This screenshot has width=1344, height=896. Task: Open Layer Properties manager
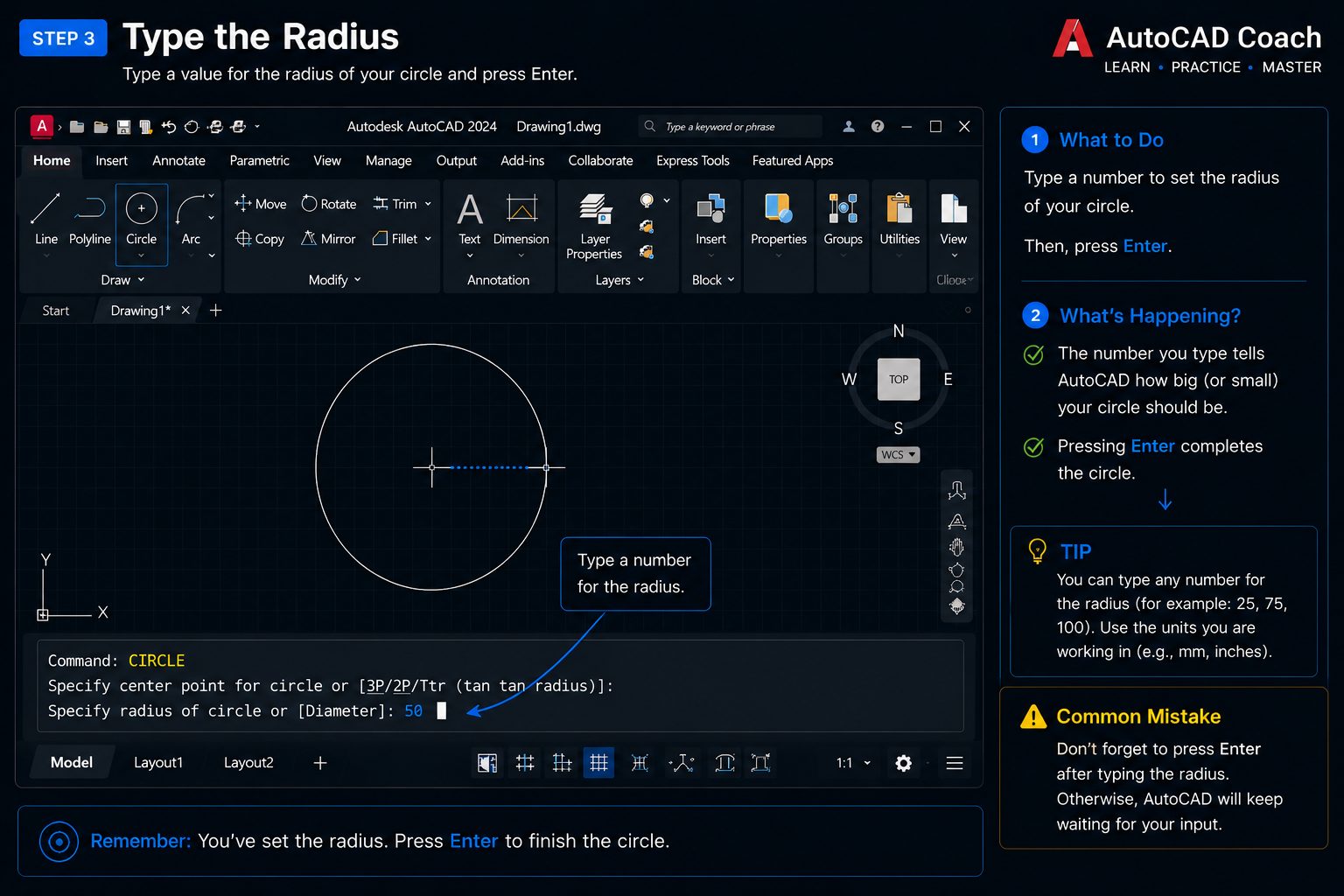(595, 226)
